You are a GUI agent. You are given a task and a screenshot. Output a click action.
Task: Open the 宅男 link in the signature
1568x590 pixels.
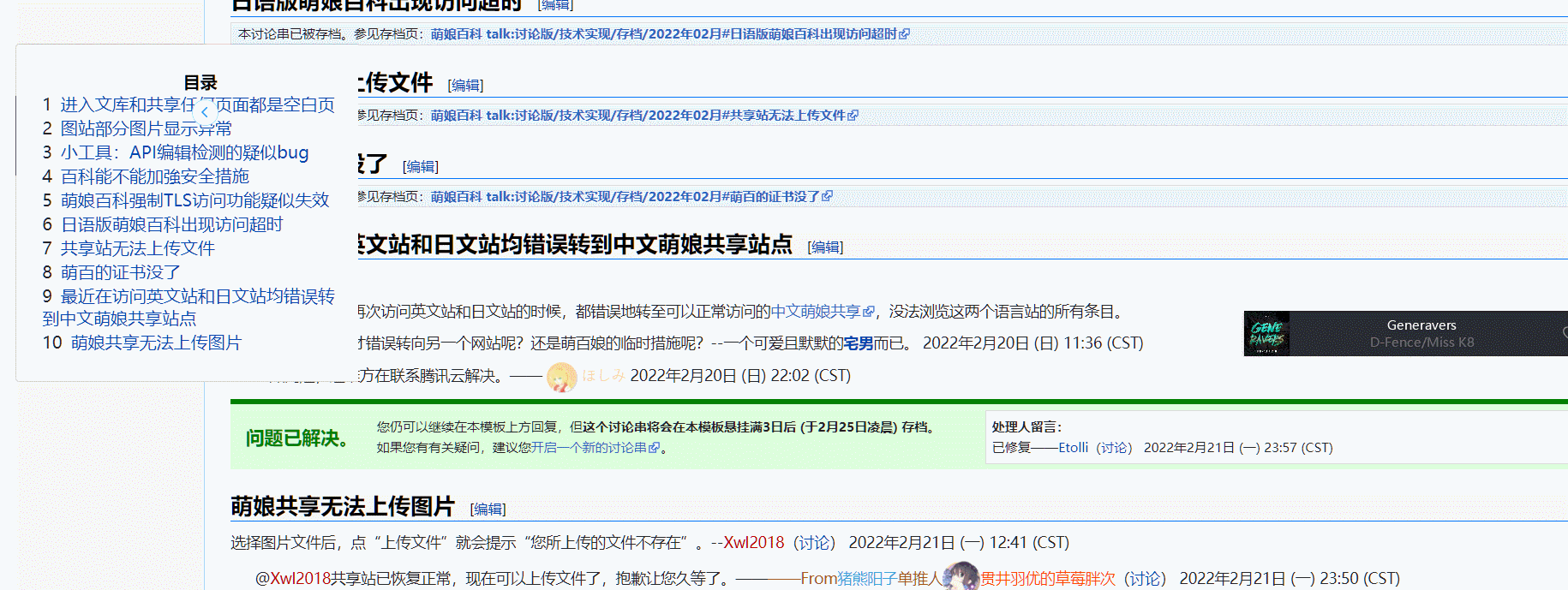tap(859, 343)
